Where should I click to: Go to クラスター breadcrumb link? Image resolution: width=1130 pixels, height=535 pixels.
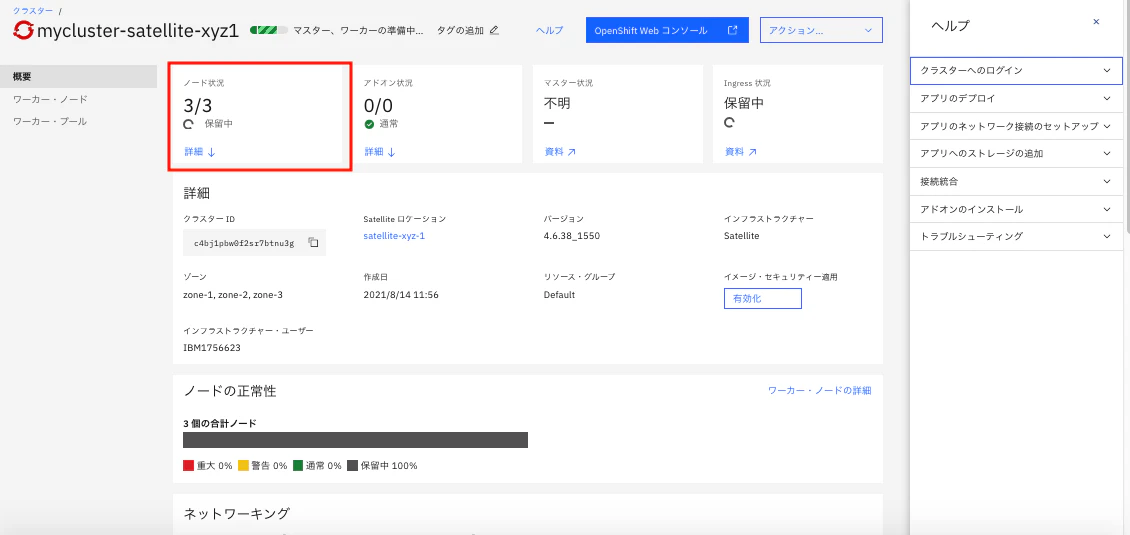(x=32, y=9)
